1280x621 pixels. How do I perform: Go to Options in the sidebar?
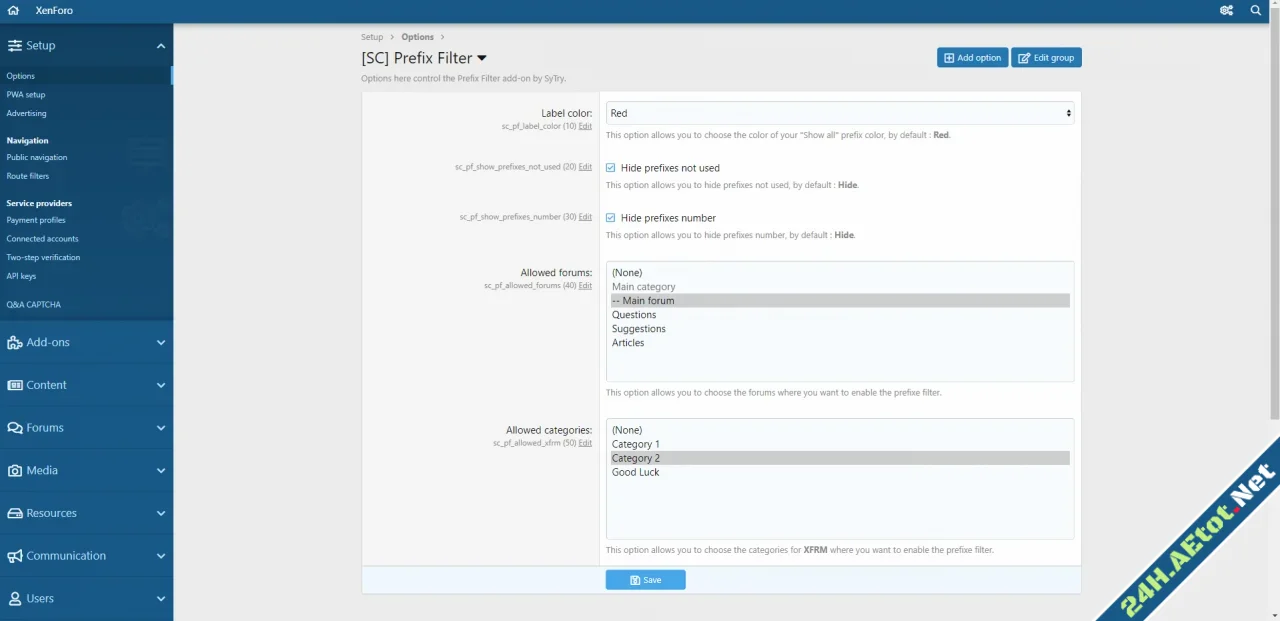tap(20, 75)
